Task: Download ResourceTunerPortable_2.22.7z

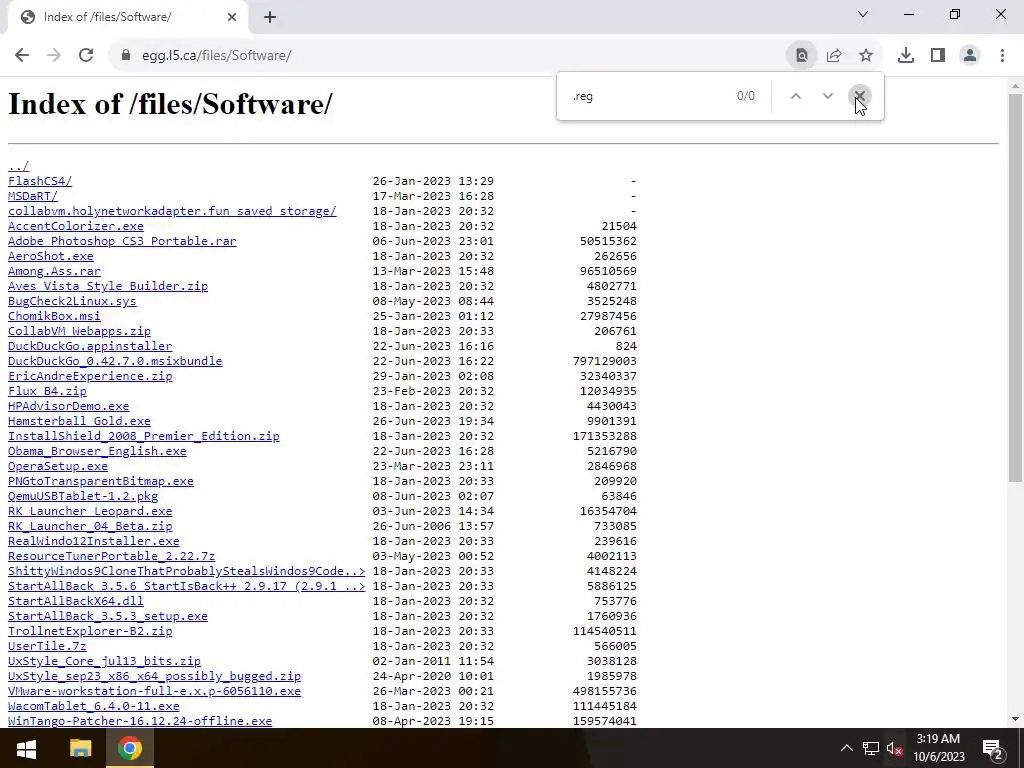Action: [x=112, y=556]
